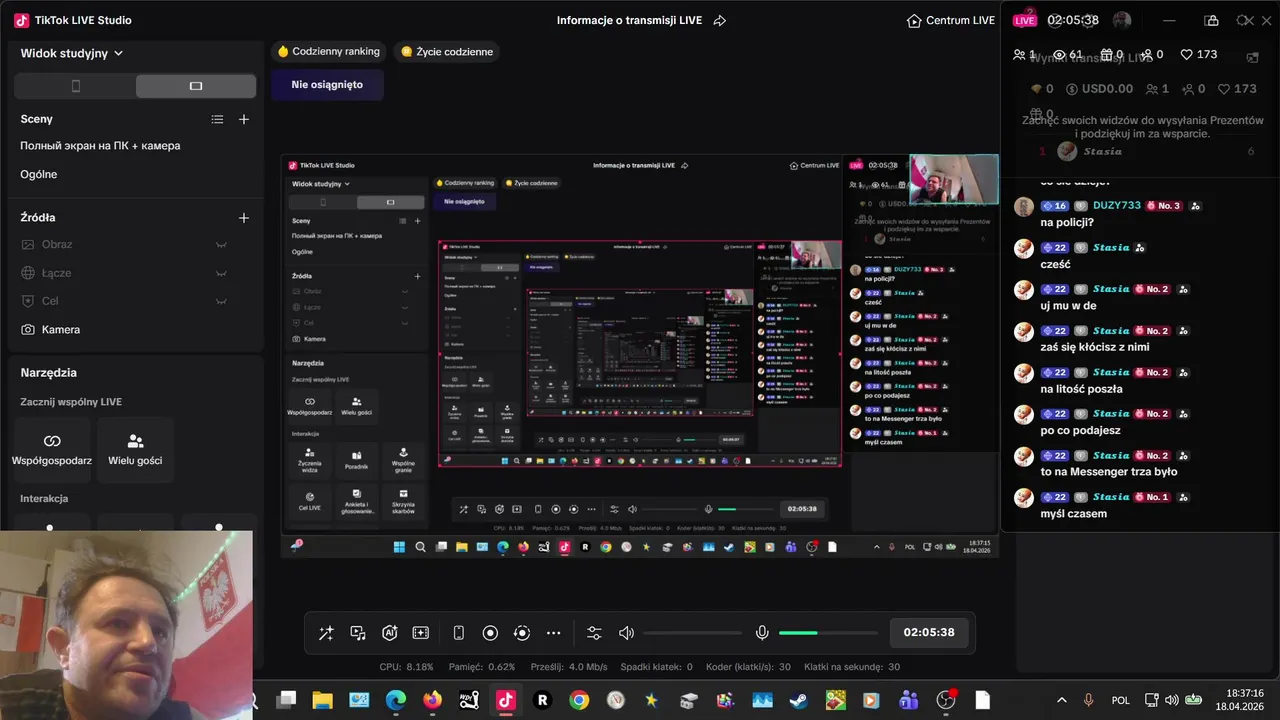Adjust the speaker volume slider

coord(691,633)
